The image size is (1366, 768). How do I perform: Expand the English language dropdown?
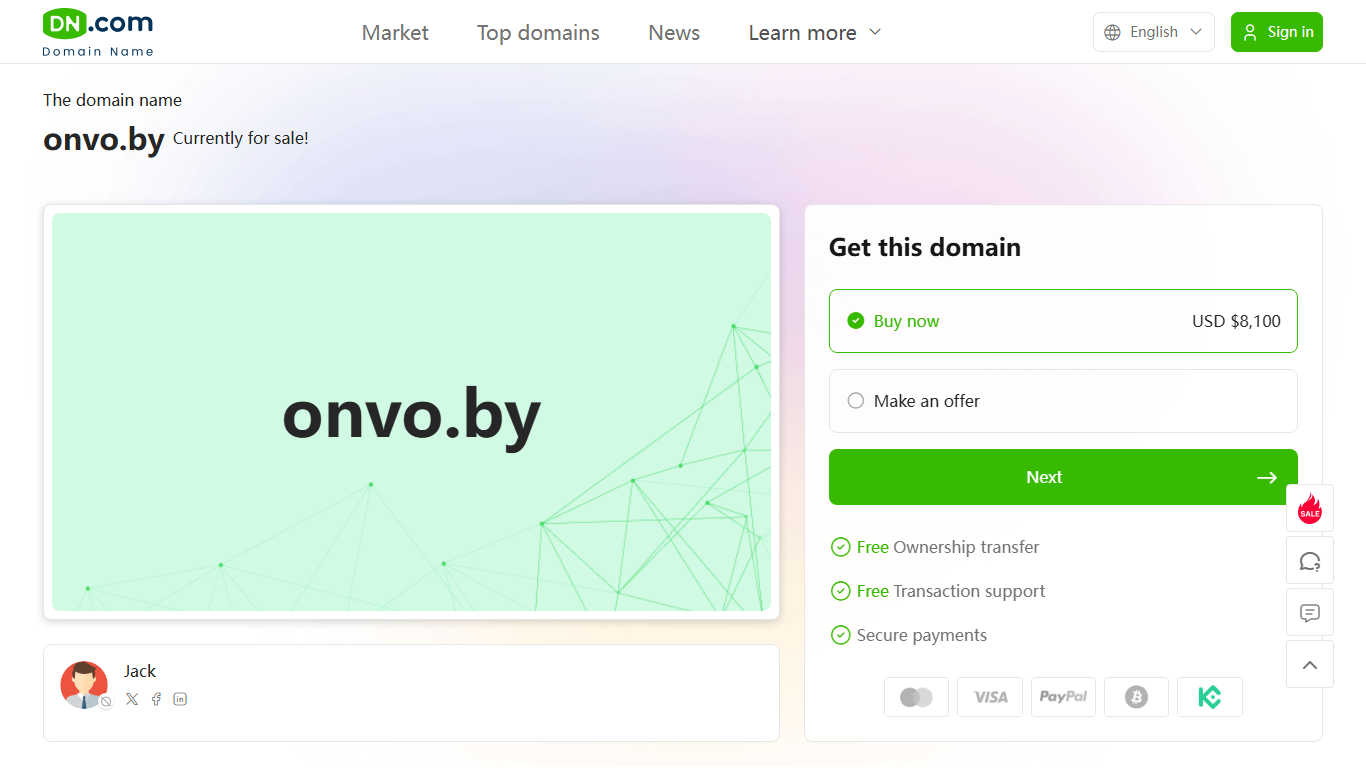tap(1154, 32)
